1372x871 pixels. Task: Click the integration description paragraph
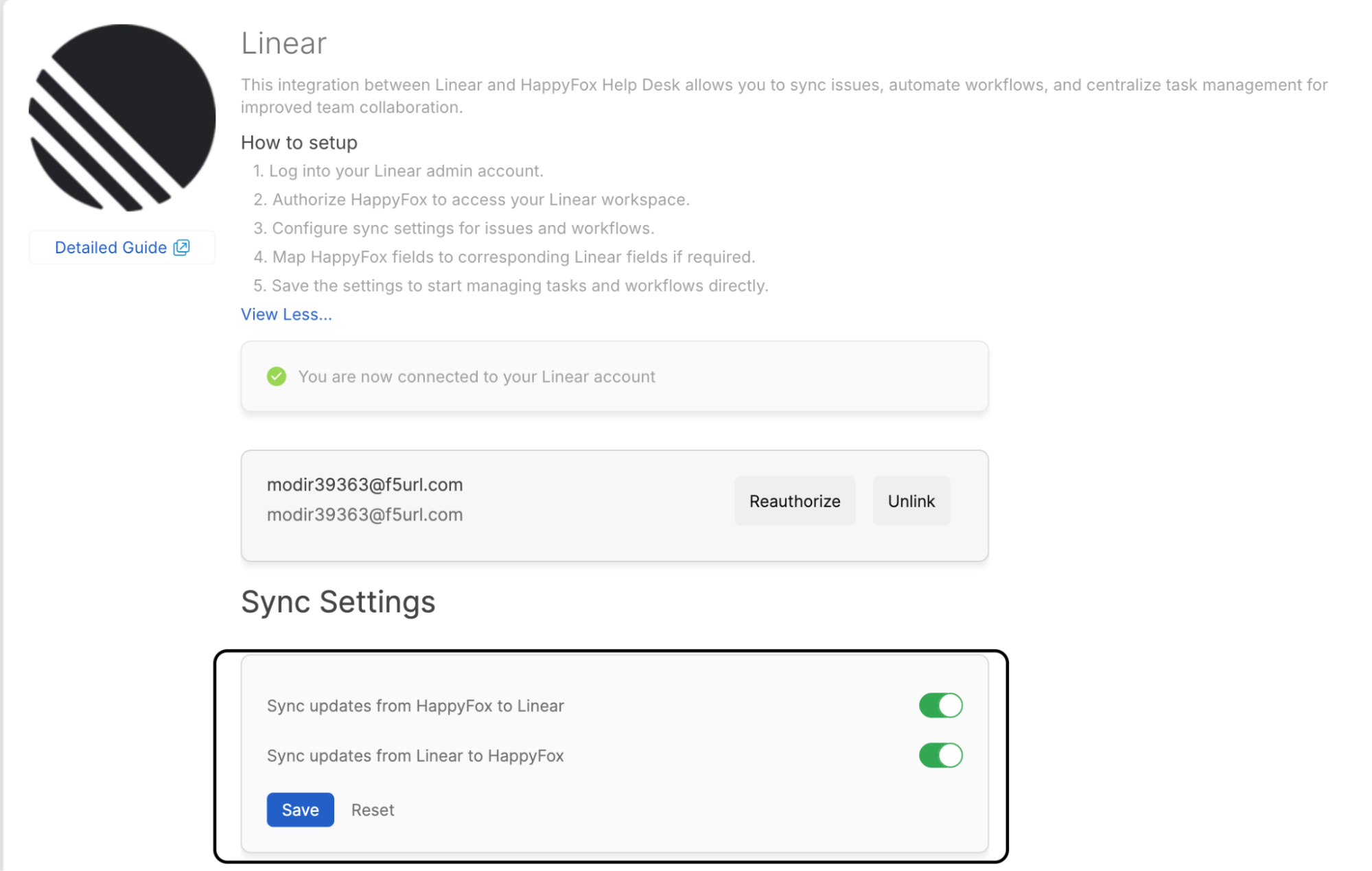(x=784, y=96)
